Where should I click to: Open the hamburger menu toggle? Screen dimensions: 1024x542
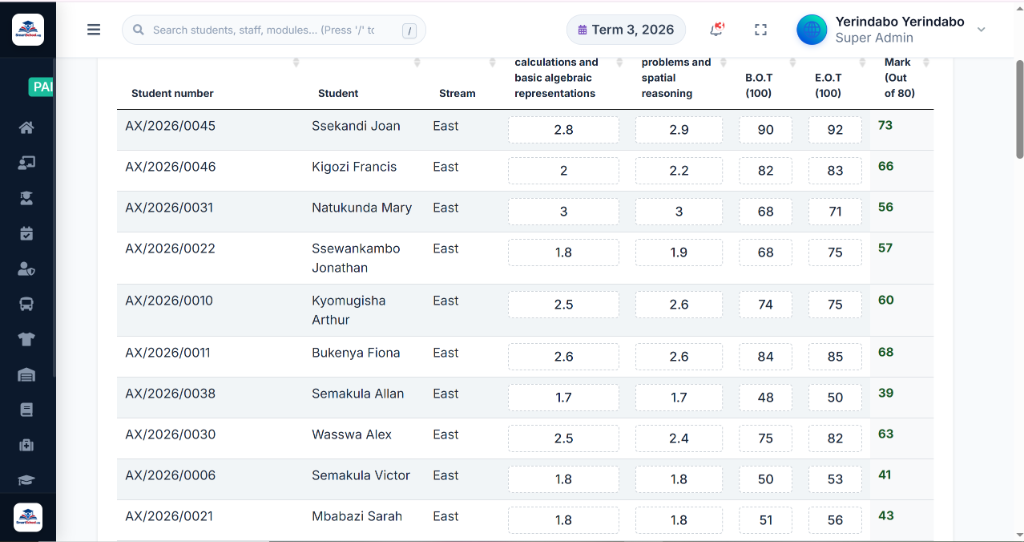click(x=94, y=29)
